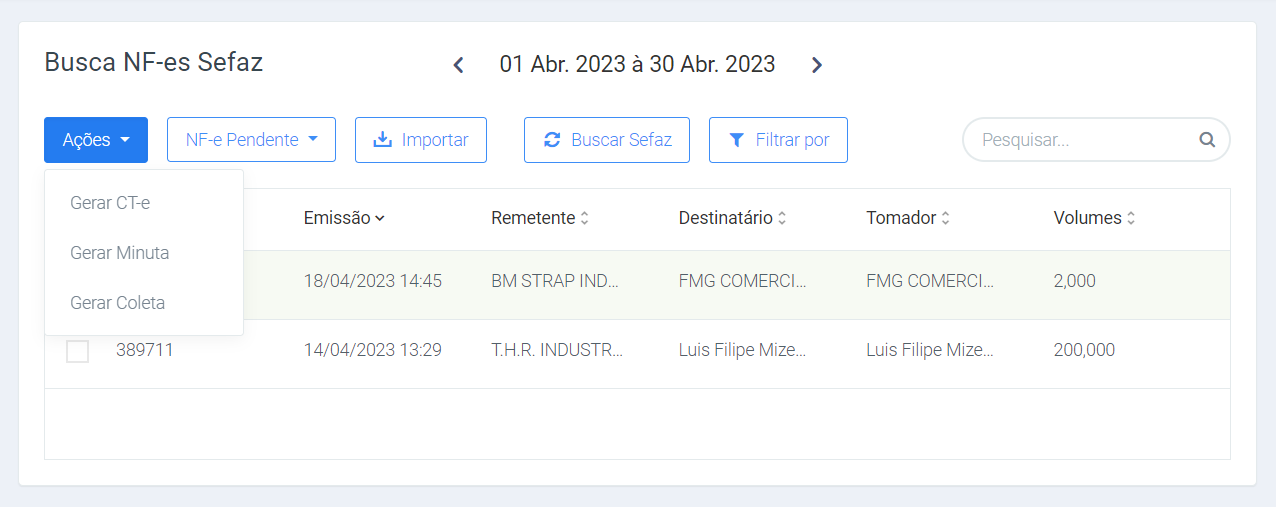This screenshot has height=507, width=1276.
Task: Click the Importar button
Action: click(421, 140)
